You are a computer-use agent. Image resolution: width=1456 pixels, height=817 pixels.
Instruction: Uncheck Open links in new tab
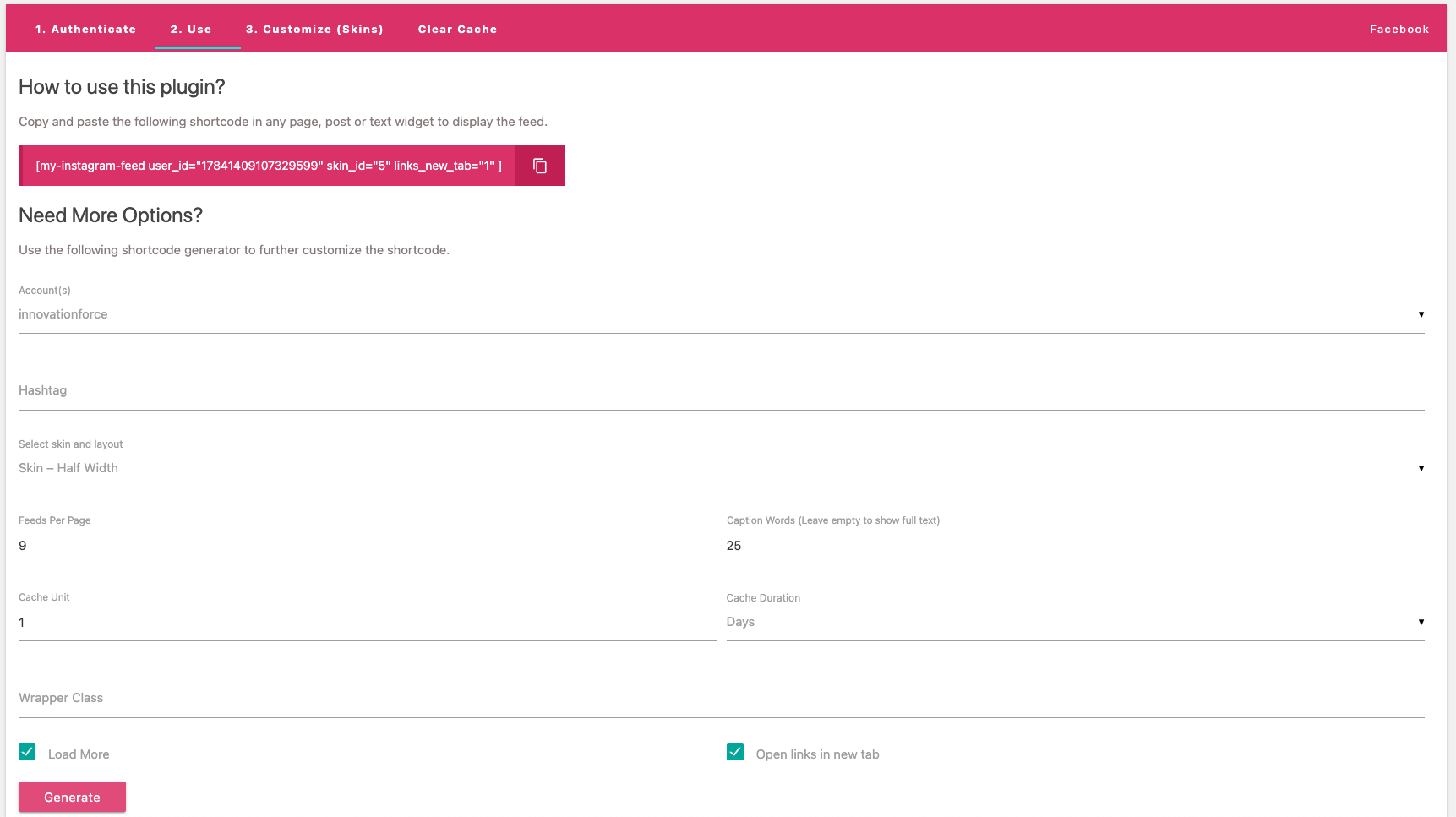tap(735, 752)
